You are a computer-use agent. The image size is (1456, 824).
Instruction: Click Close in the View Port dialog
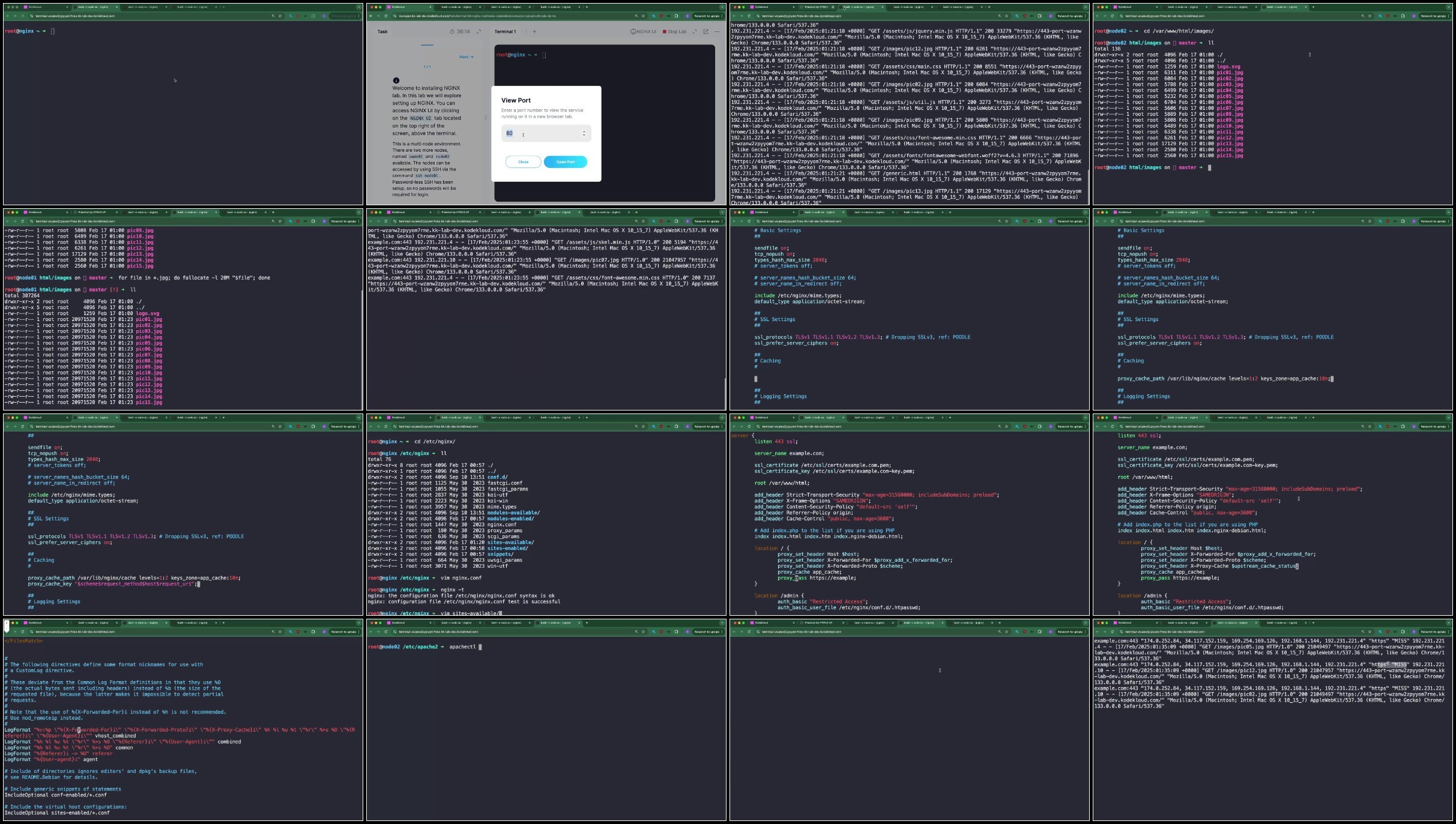[523, 162]
